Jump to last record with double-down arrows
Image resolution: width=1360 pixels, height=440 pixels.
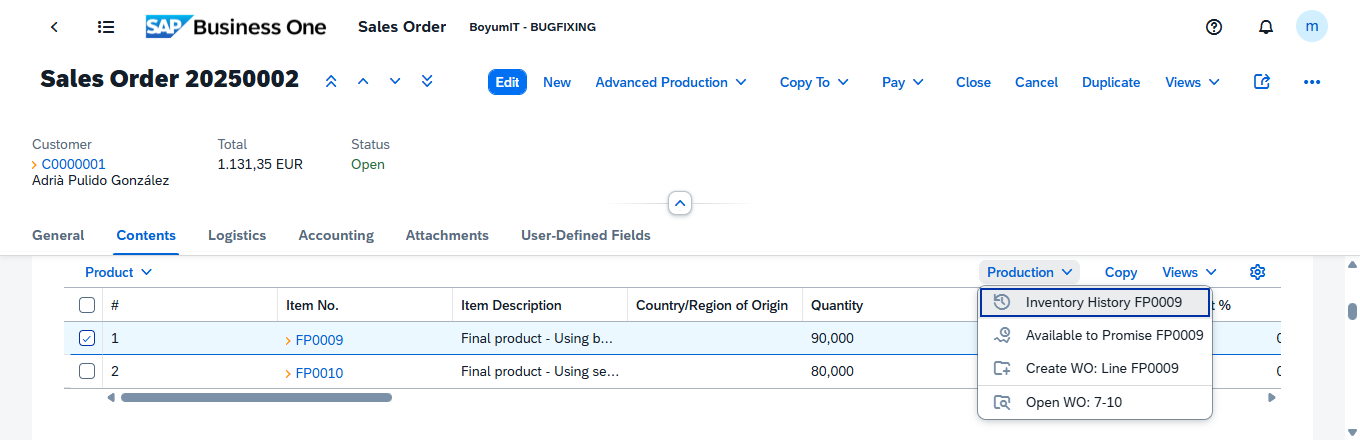pos(427,82)
